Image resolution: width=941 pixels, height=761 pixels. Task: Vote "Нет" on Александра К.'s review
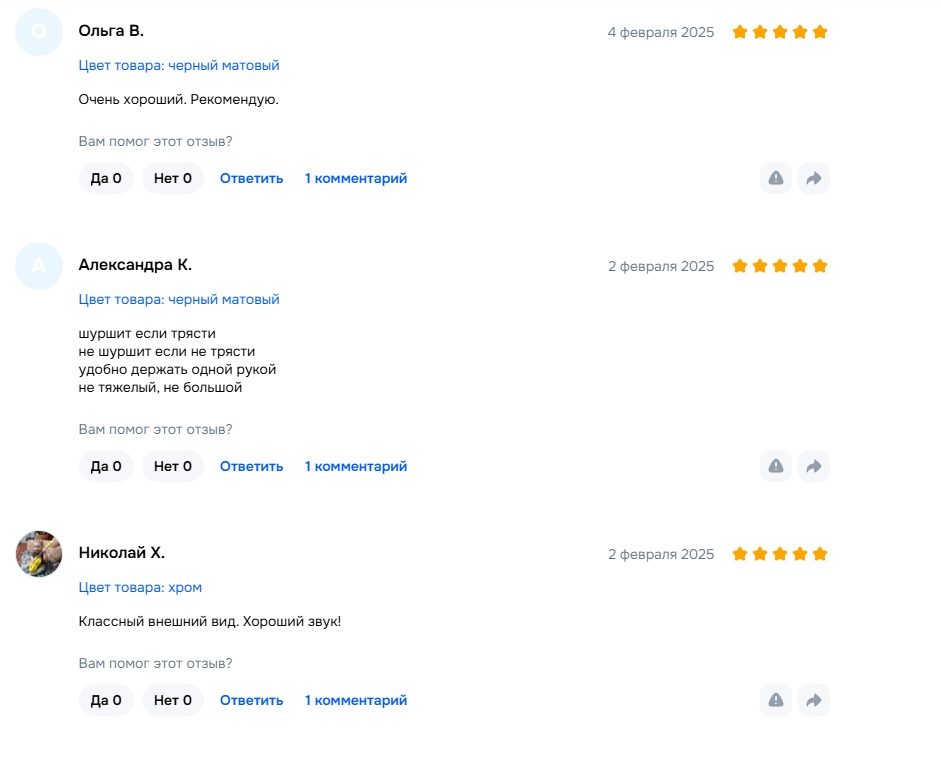pyautogui.click(x=173, y=466)
